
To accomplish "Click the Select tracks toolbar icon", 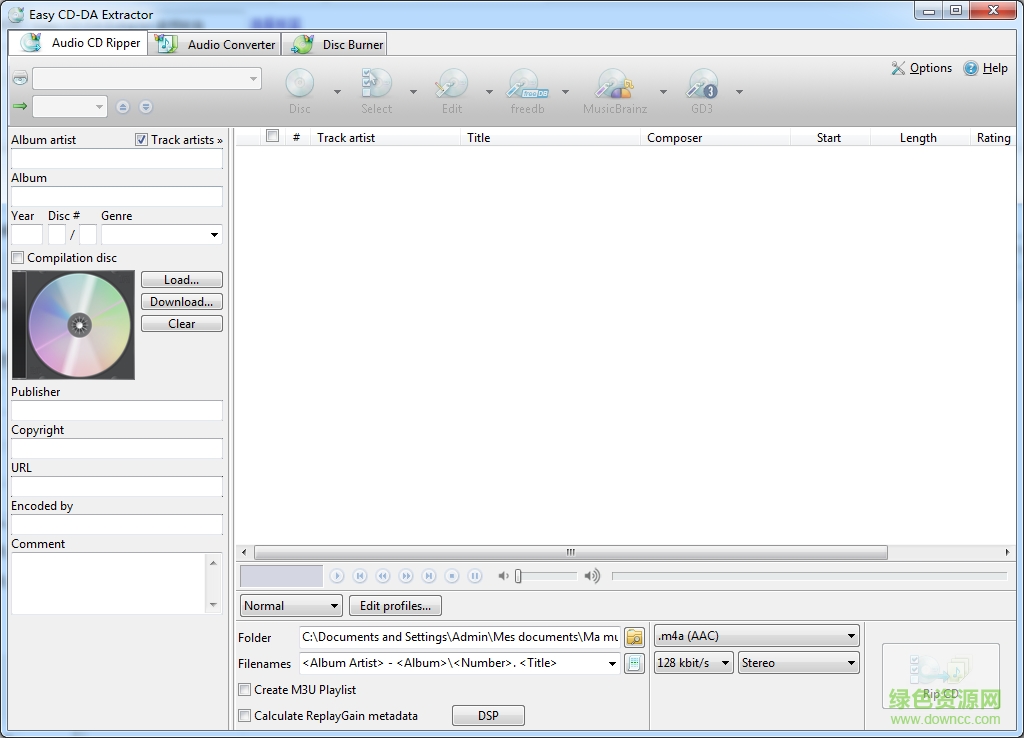I will (375, 85).
